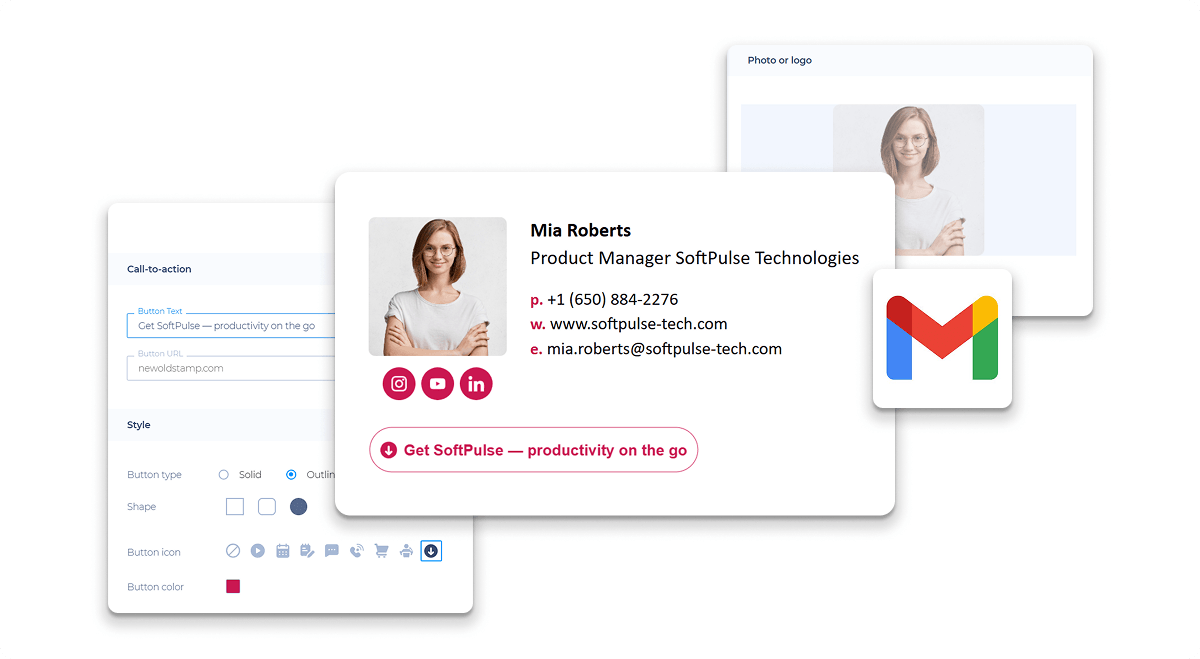Click the Shape label

pos(141,507)
